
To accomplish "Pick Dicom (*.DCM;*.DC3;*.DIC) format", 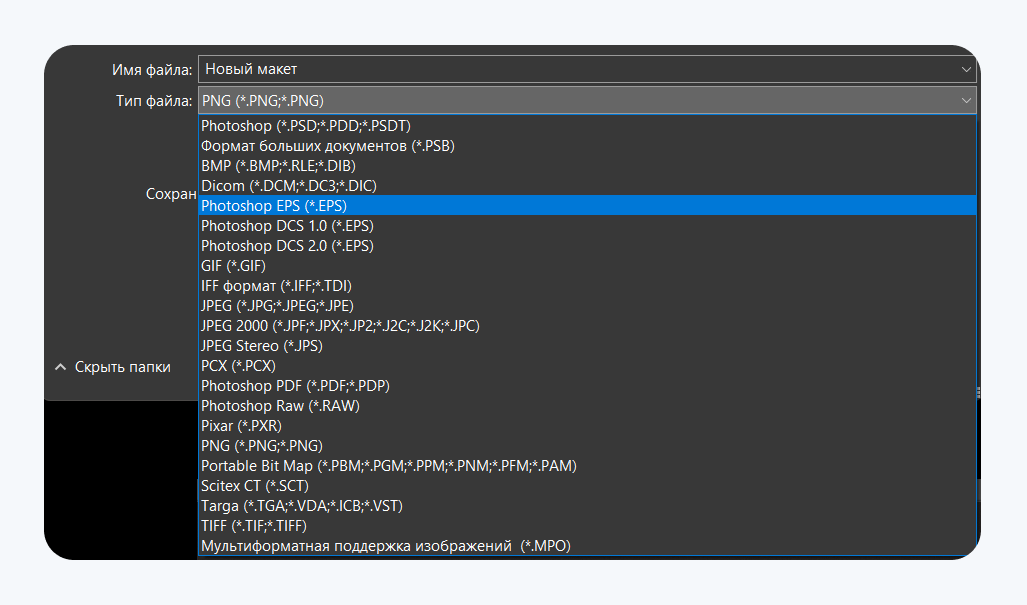I will point(587,186).
